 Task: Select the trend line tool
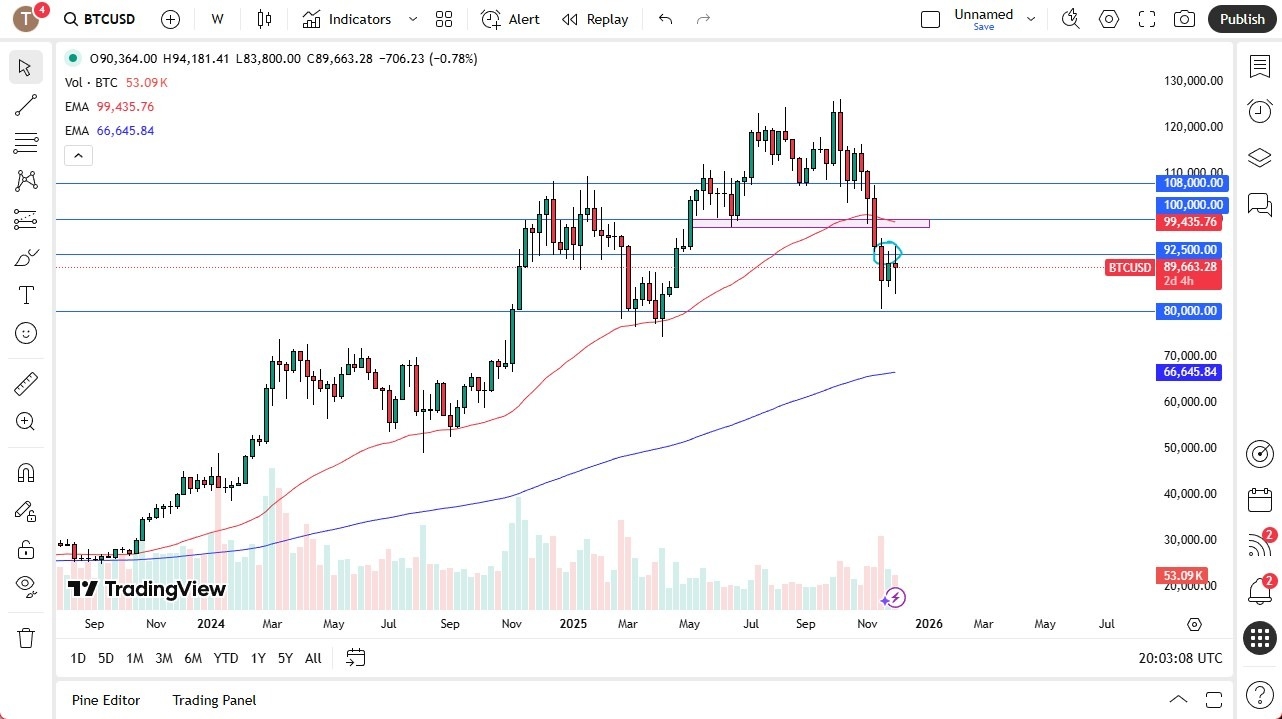click(x=25, y=105)
